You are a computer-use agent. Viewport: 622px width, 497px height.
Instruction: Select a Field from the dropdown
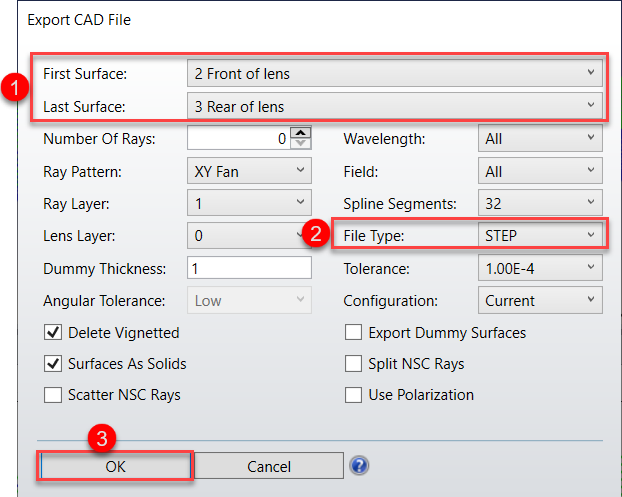tap(540, 172)
